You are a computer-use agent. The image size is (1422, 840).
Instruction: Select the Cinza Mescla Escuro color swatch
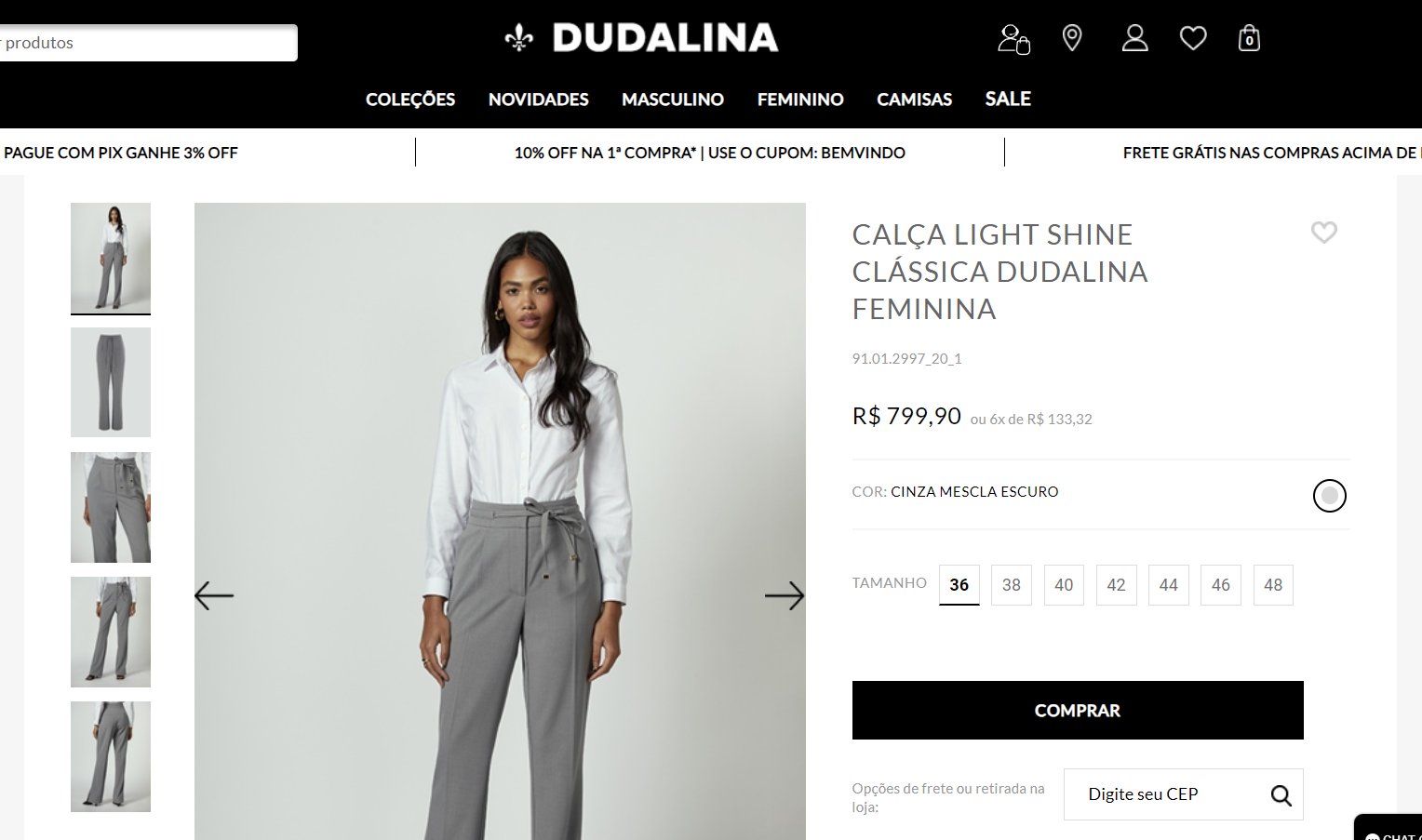tap(1329, 496)
